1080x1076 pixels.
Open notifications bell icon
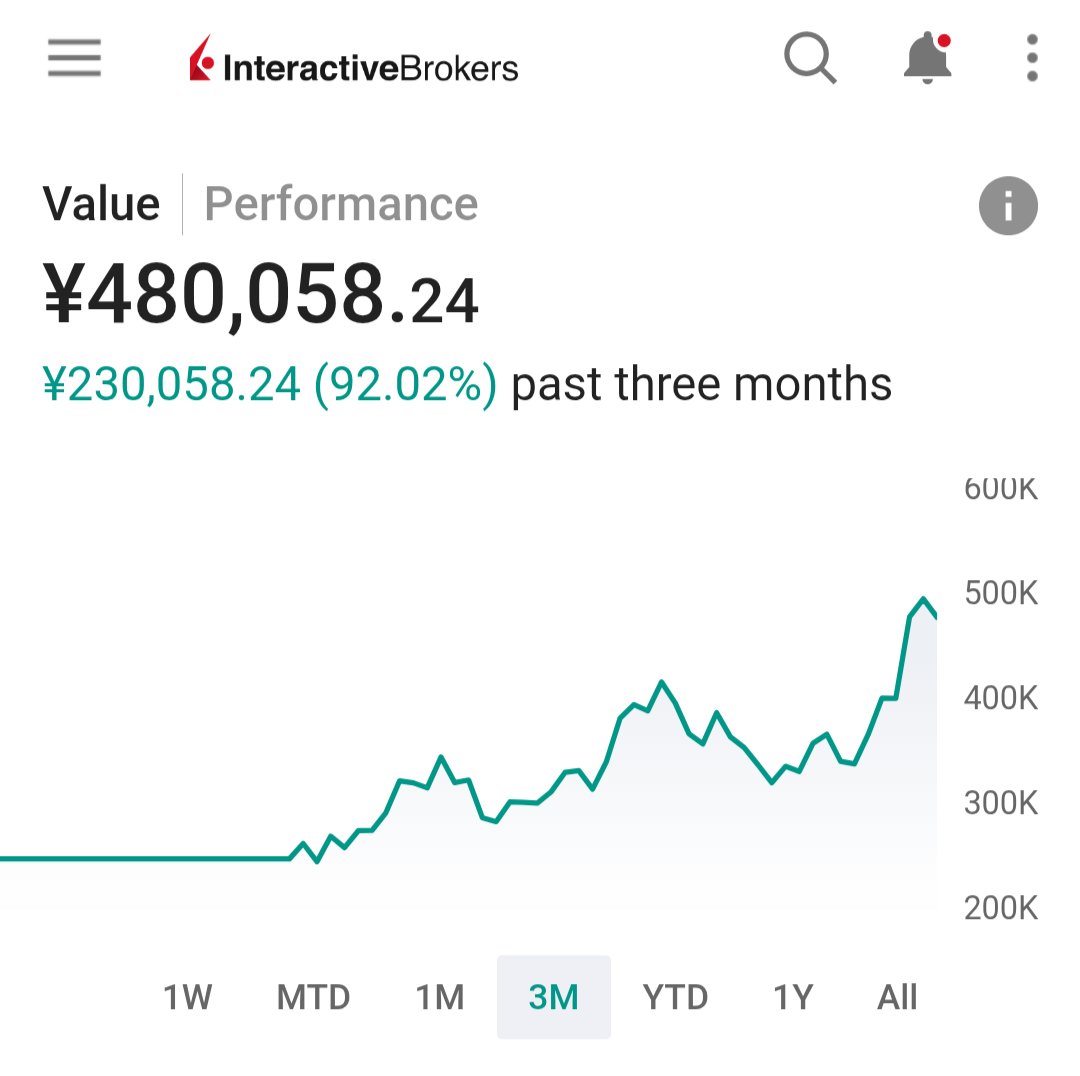tap(927, 59)
